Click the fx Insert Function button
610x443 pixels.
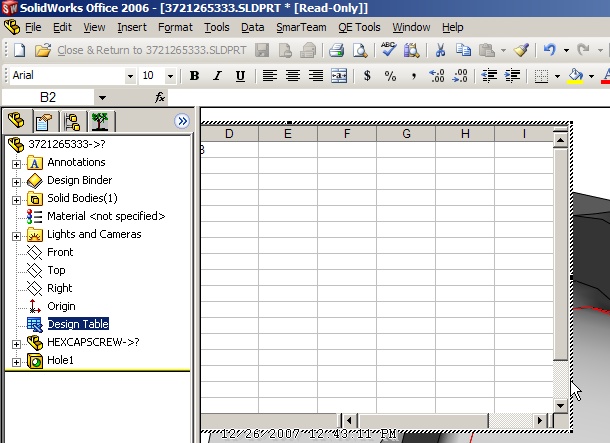[160, 97]
